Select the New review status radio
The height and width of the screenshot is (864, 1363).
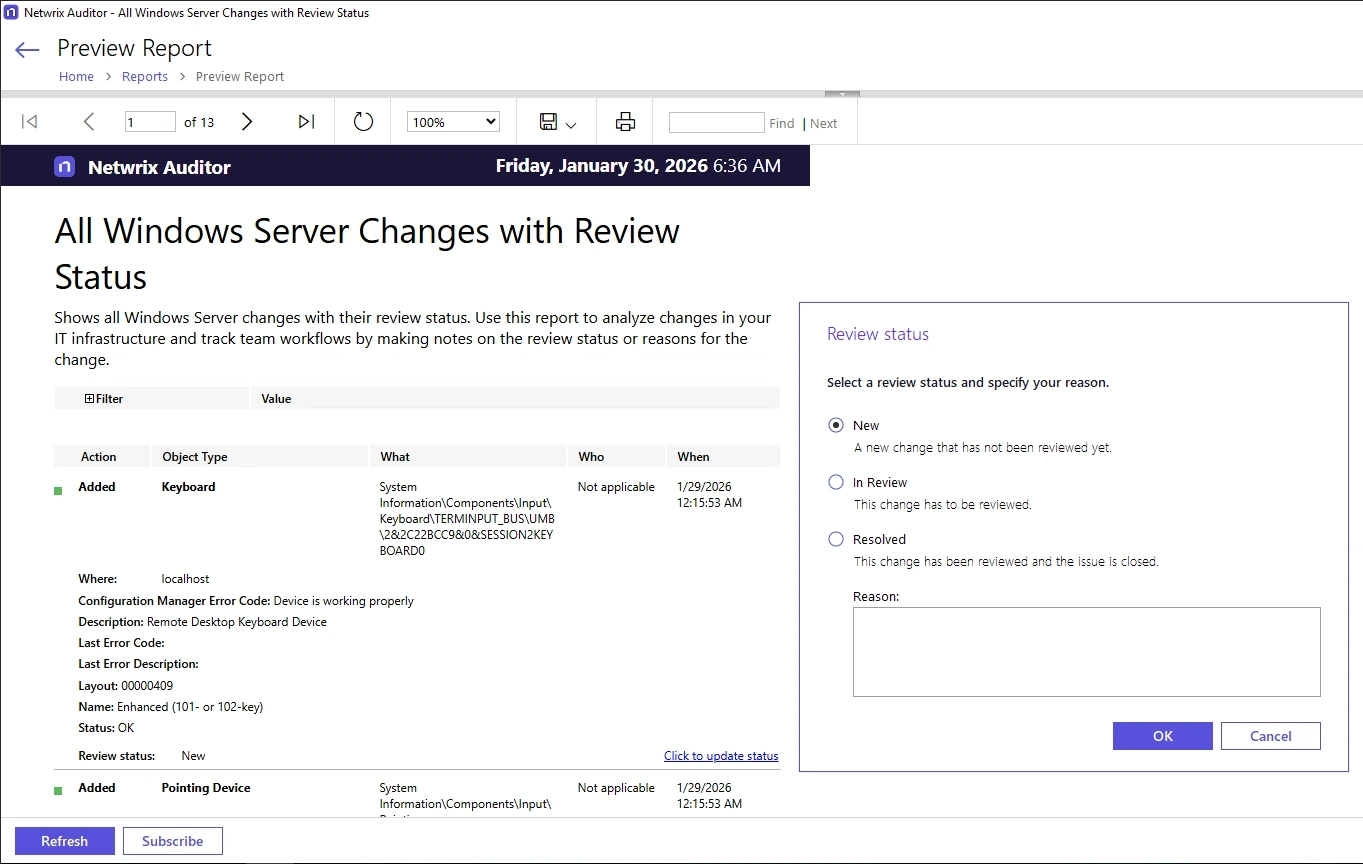(x=836, y=425)
